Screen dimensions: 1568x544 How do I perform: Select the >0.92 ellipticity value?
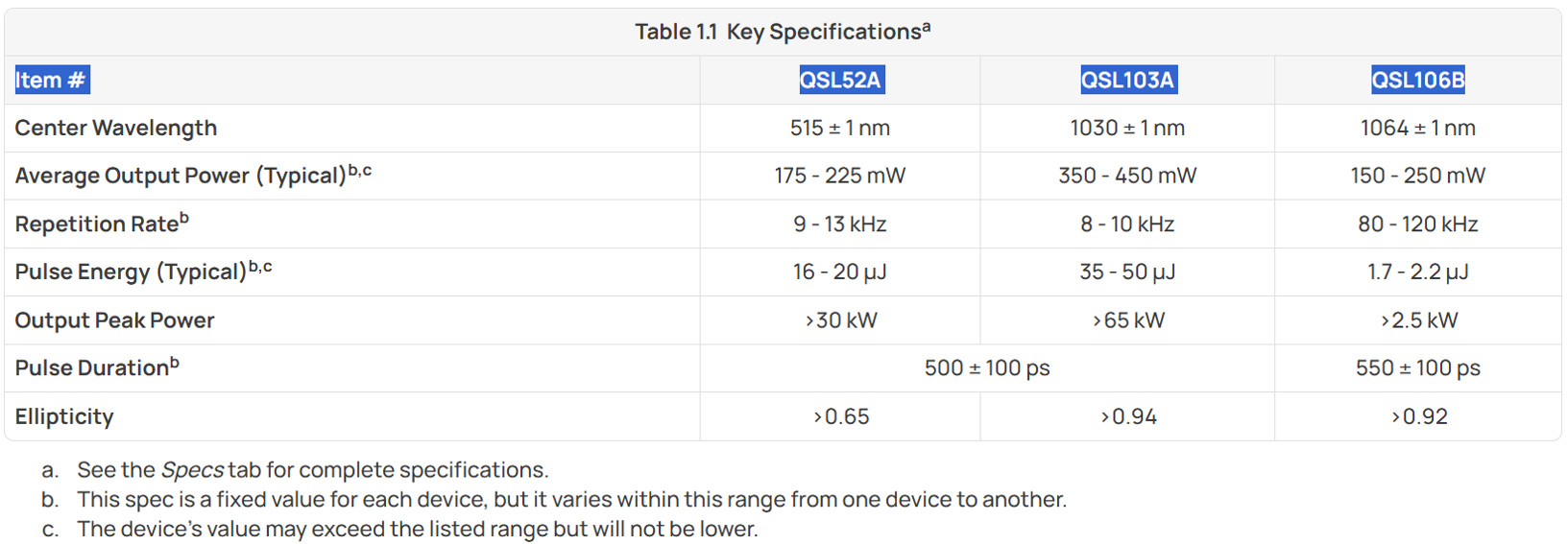[1419, 416]
